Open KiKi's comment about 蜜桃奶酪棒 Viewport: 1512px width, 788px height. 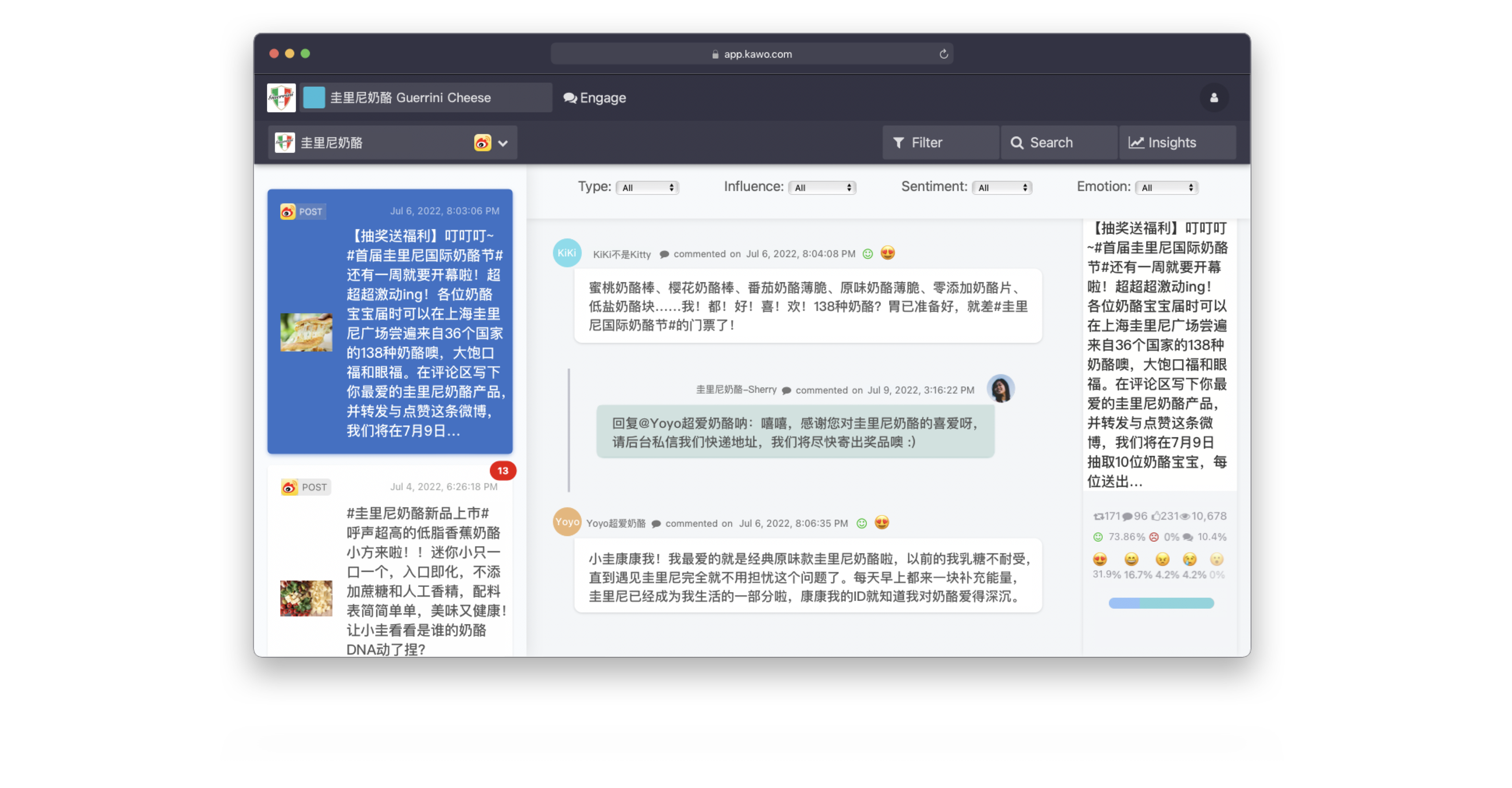[x=808, y=306]
